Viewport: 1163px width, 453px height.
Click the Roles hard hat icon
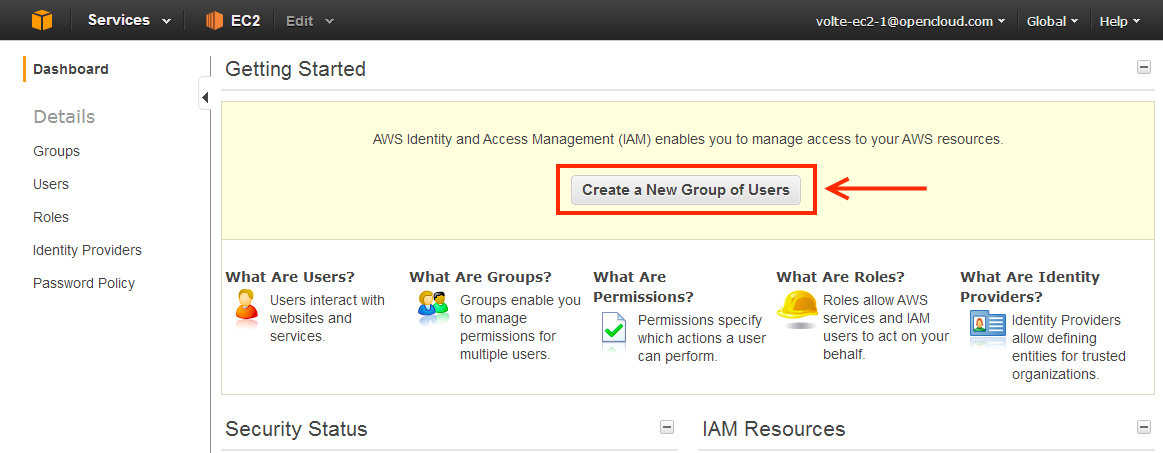point(796,308)
